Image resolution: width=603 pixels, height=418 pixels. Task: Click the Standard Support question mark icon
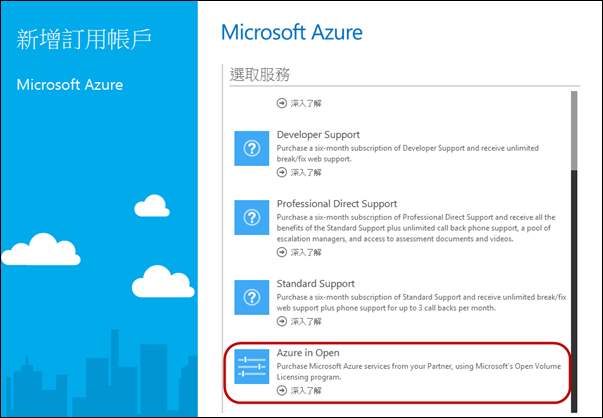[252, 297]
